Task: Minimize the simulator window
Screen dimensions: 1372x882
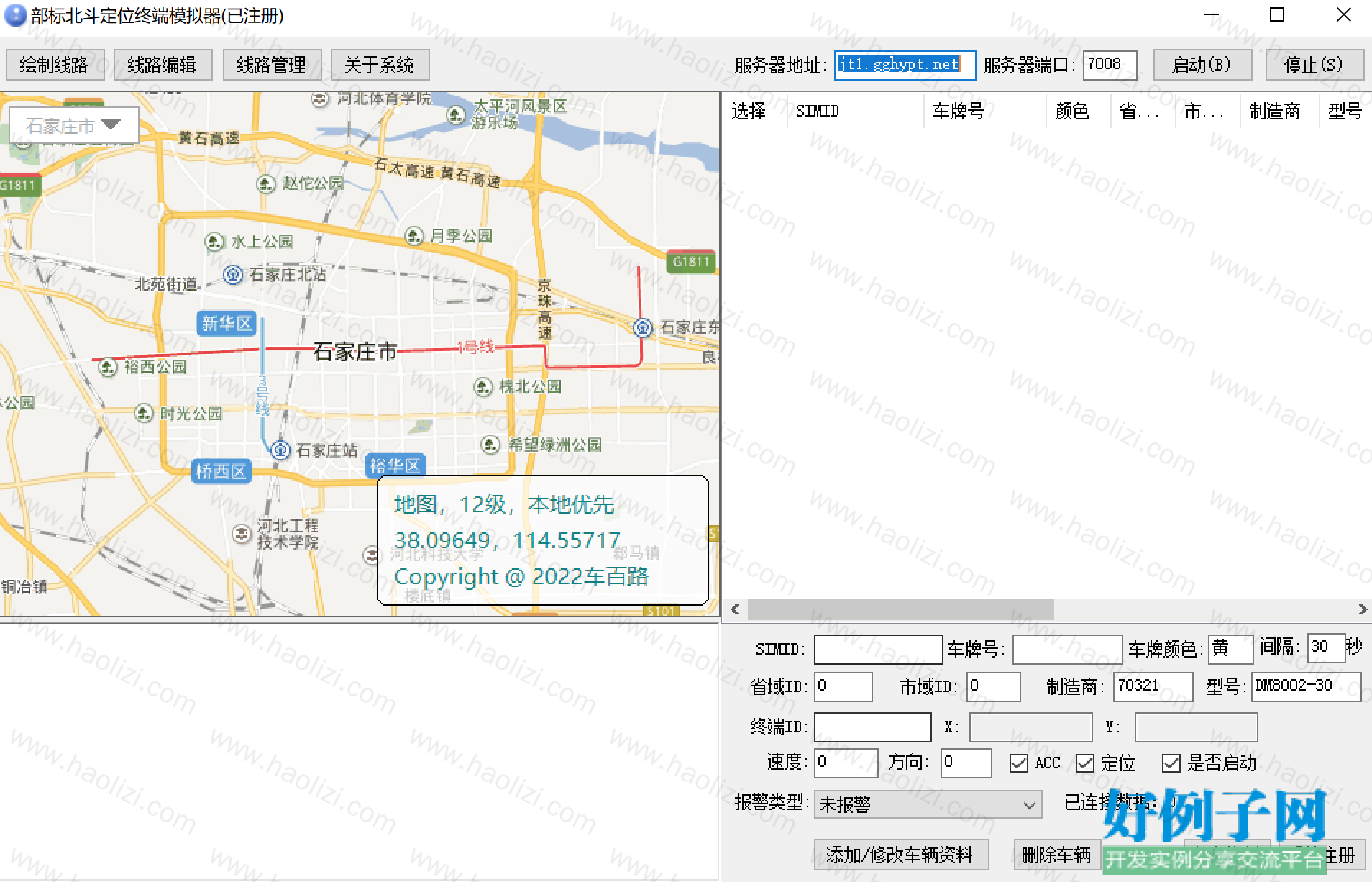Action: (1212, 15)
